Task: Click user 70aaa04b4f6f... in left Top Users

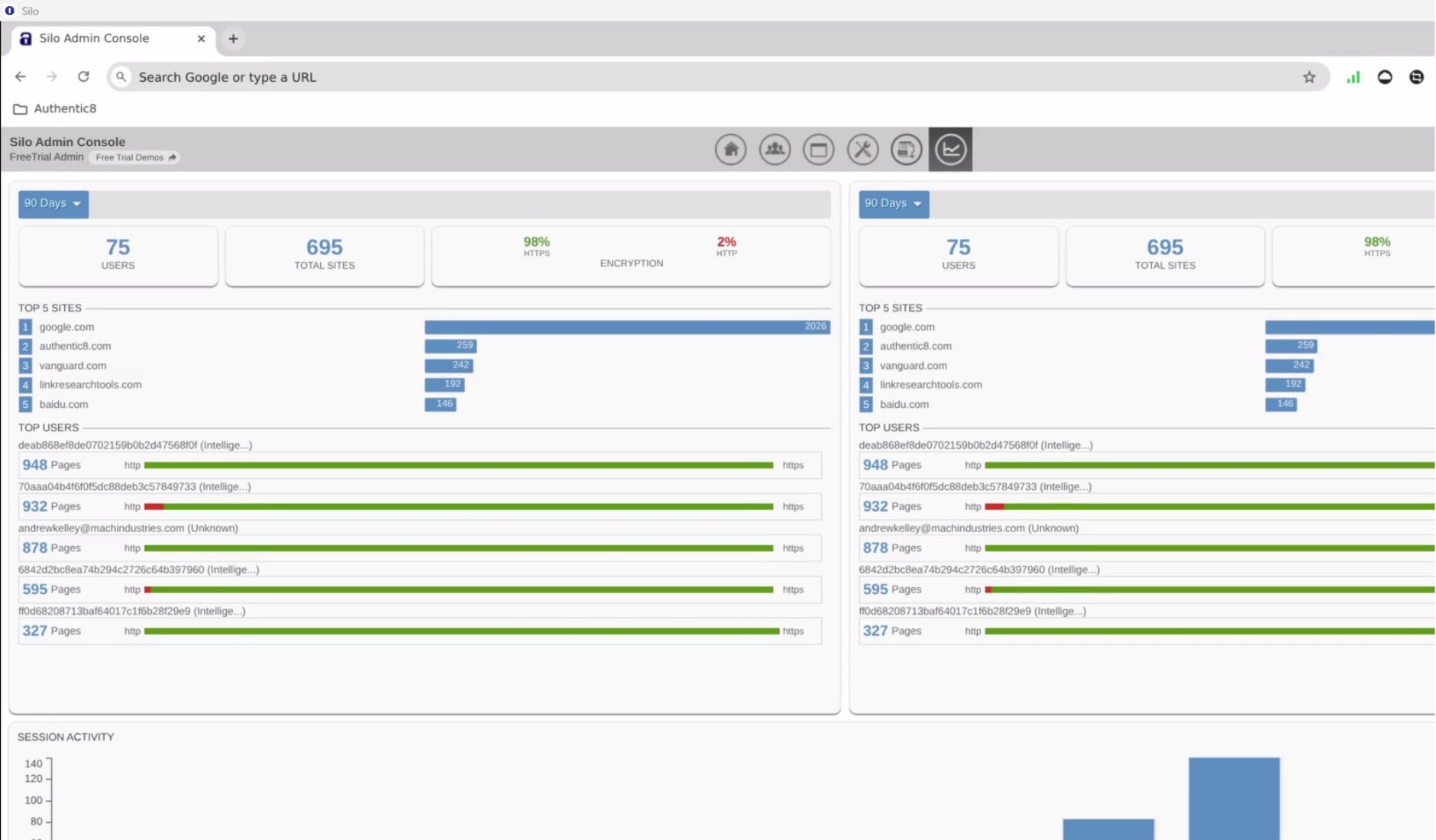Action: click(x=134, y=486)
